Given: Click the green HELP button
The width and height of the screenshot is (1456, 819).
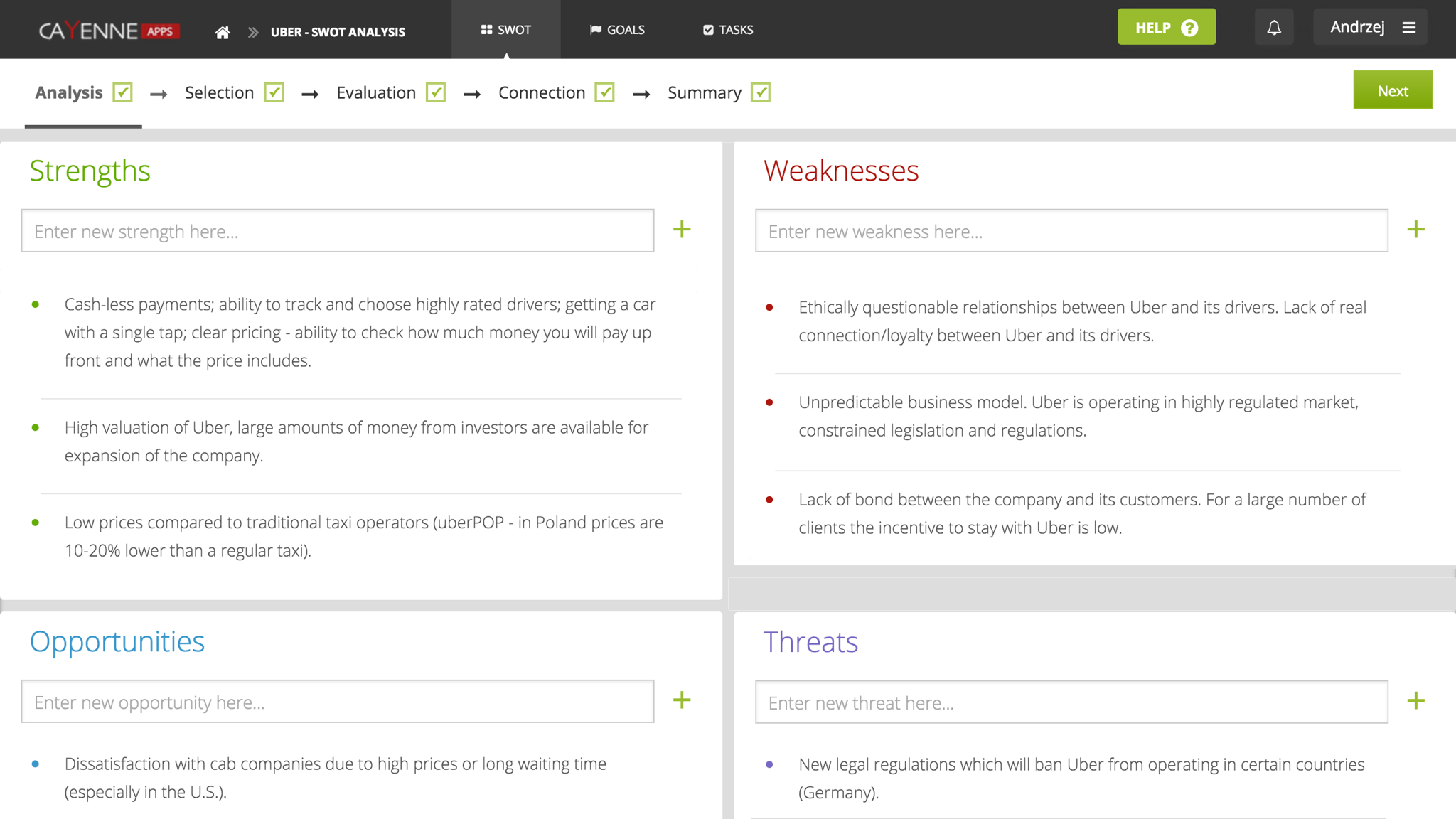Looking at the screenshot, I should pos(1167,27).
